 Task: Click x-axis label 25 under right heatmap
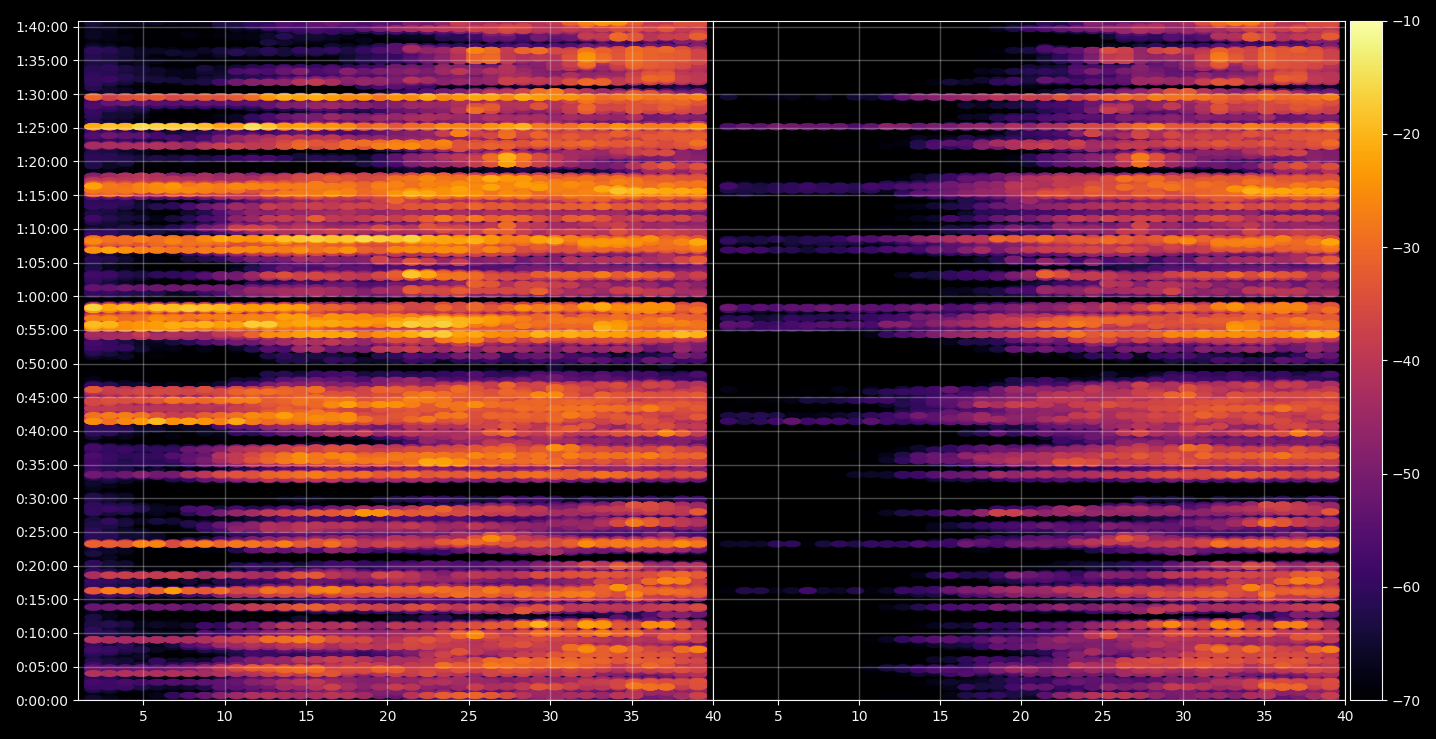1103,717
